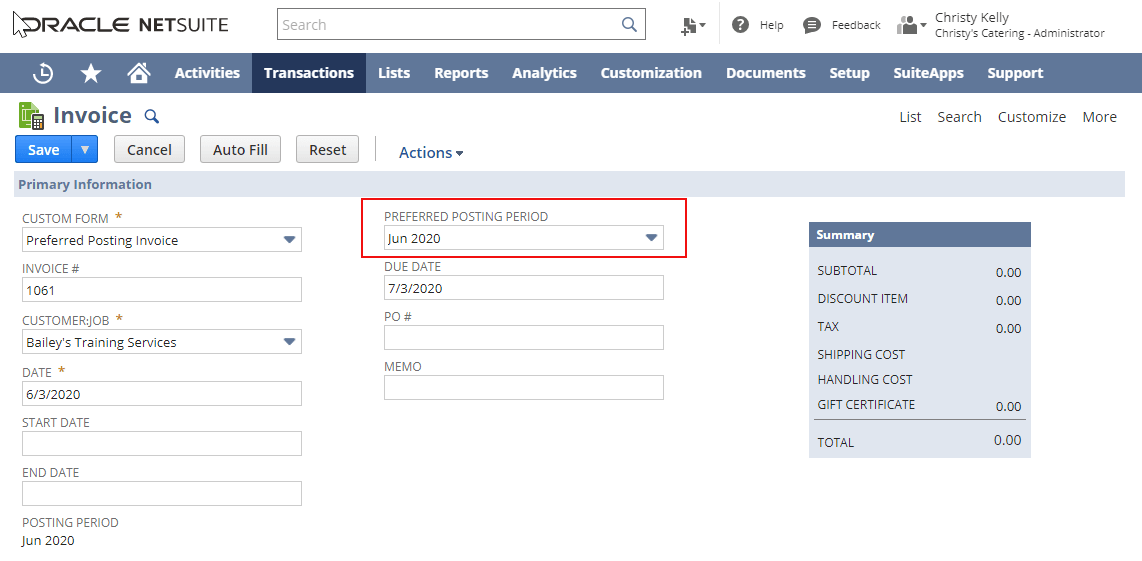Click the SUBTOTAL label in Summary
1142x561 pixels.
click(x=847, y=270)
